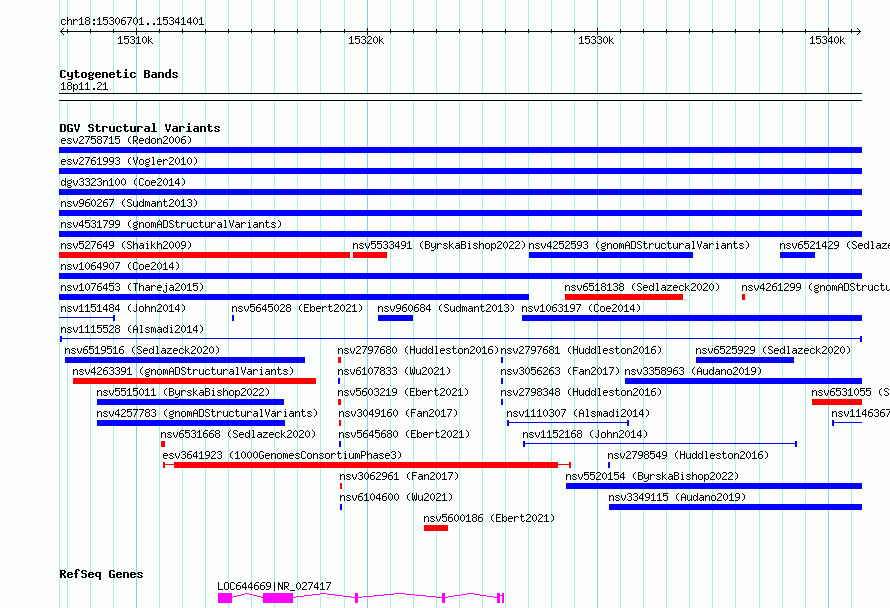Open dgv3323n100 (Coe2014) variant
This screenshot has width=890, height=608.
coord(123,182)
